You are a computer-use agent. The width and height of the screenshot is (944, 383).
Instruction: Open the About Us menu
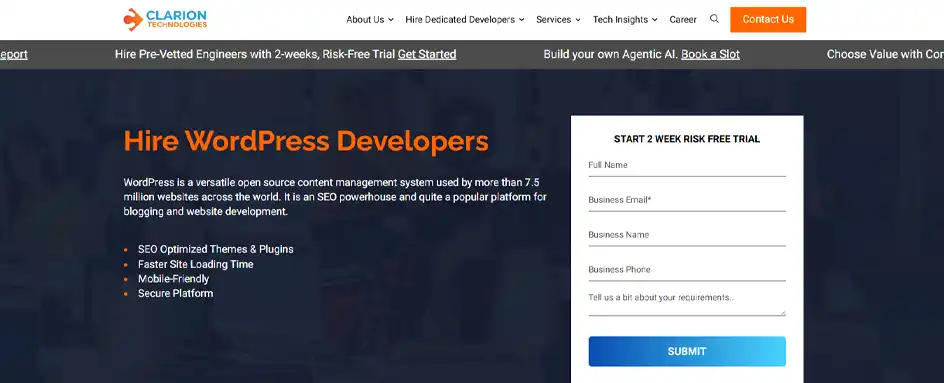(365, 19)
